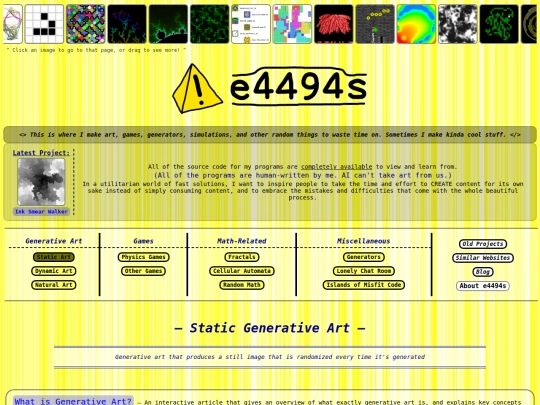The width and height of the screenshot is (540, 405).
Task: Open the green pixel creature thumbnail
Action: (499, 24)
